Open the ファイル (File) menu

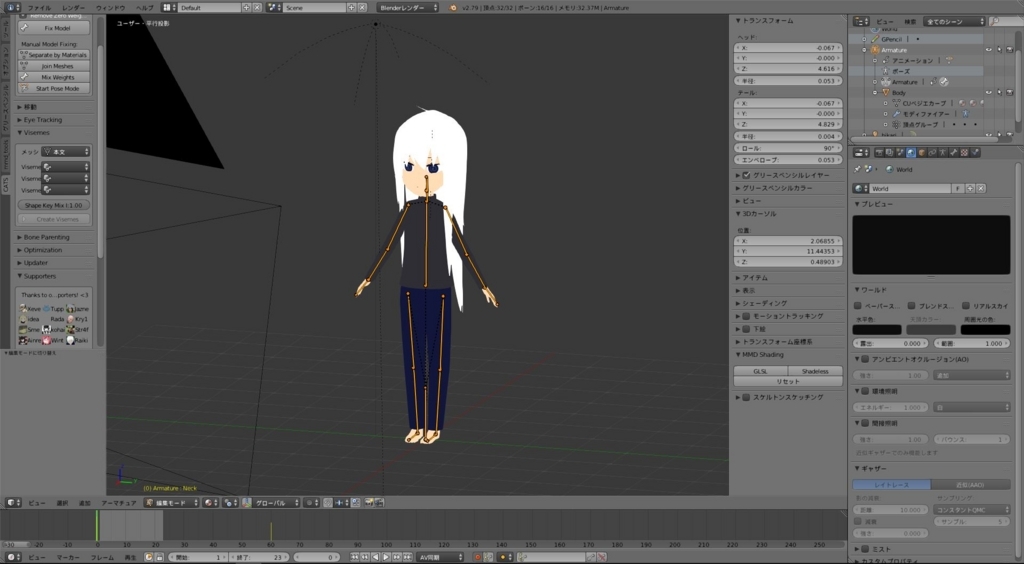38,7
